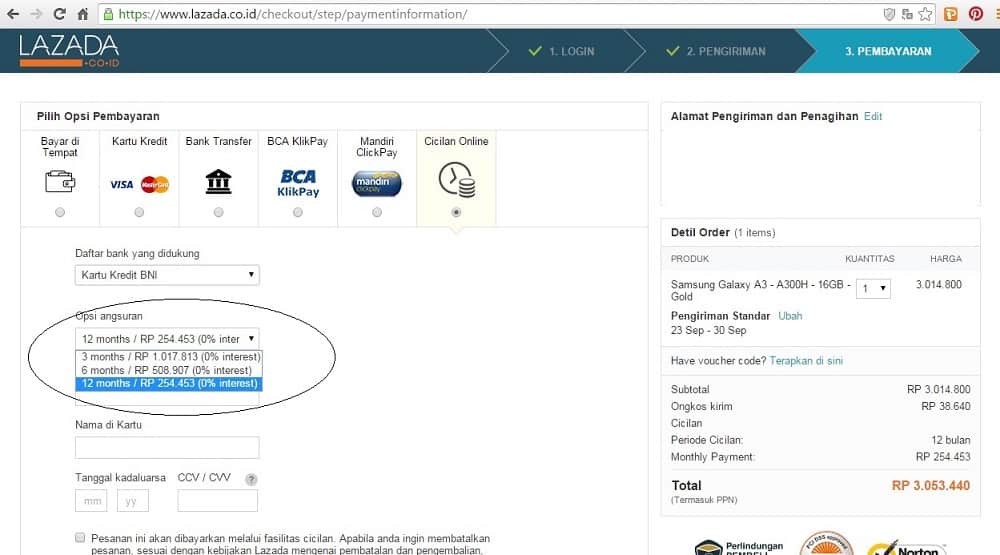
Task: Click Edit link for shipping address
Action: click(873, 116)
